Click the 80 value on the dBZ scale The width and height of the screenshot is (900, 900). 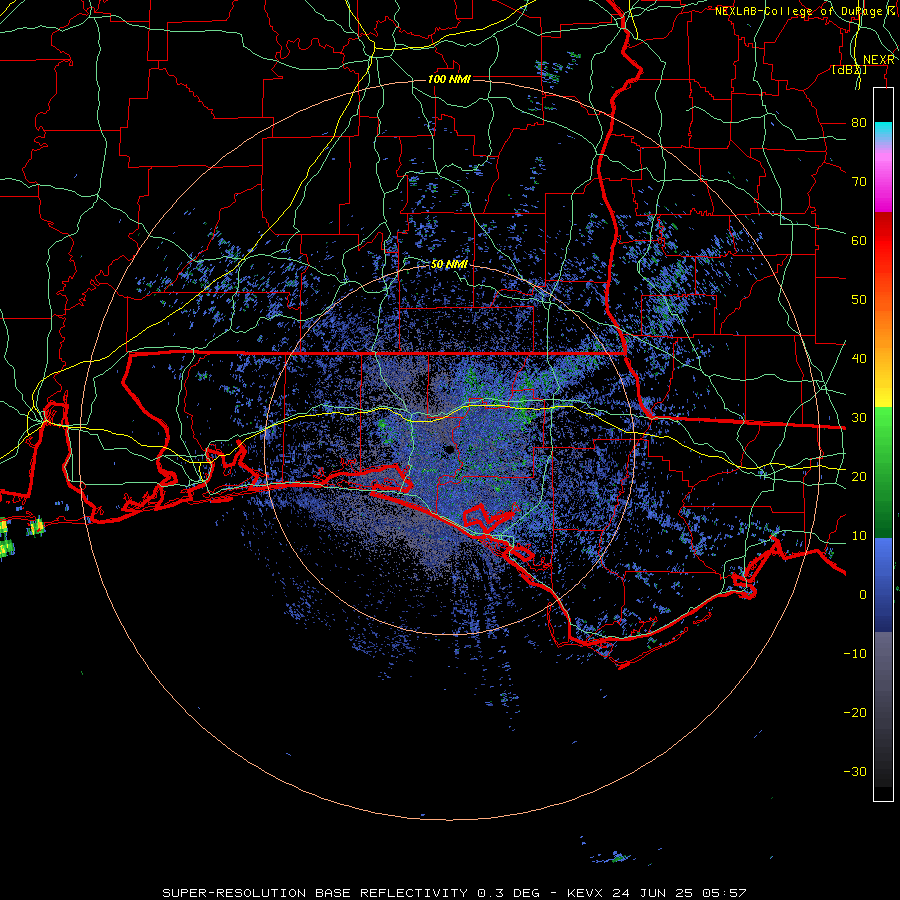point(859,123)
